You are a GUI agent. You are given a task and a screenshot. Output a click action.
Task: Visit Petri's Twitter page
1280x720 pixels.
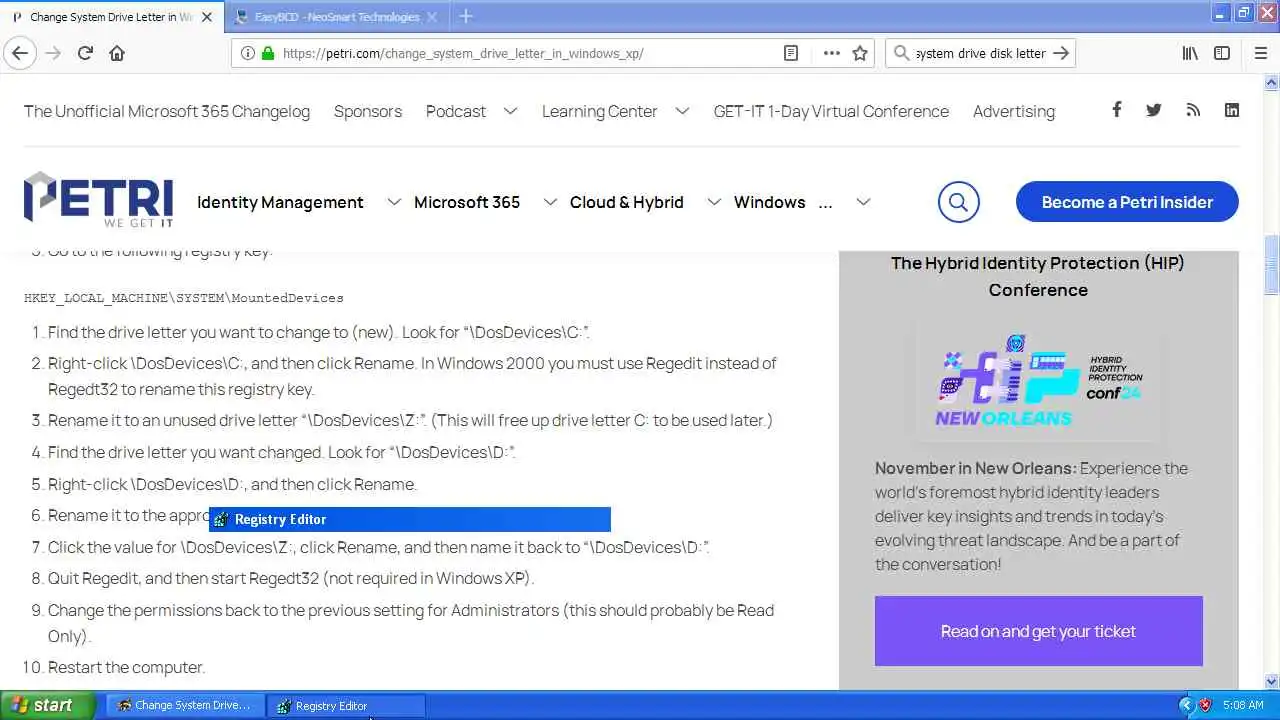1154,110
